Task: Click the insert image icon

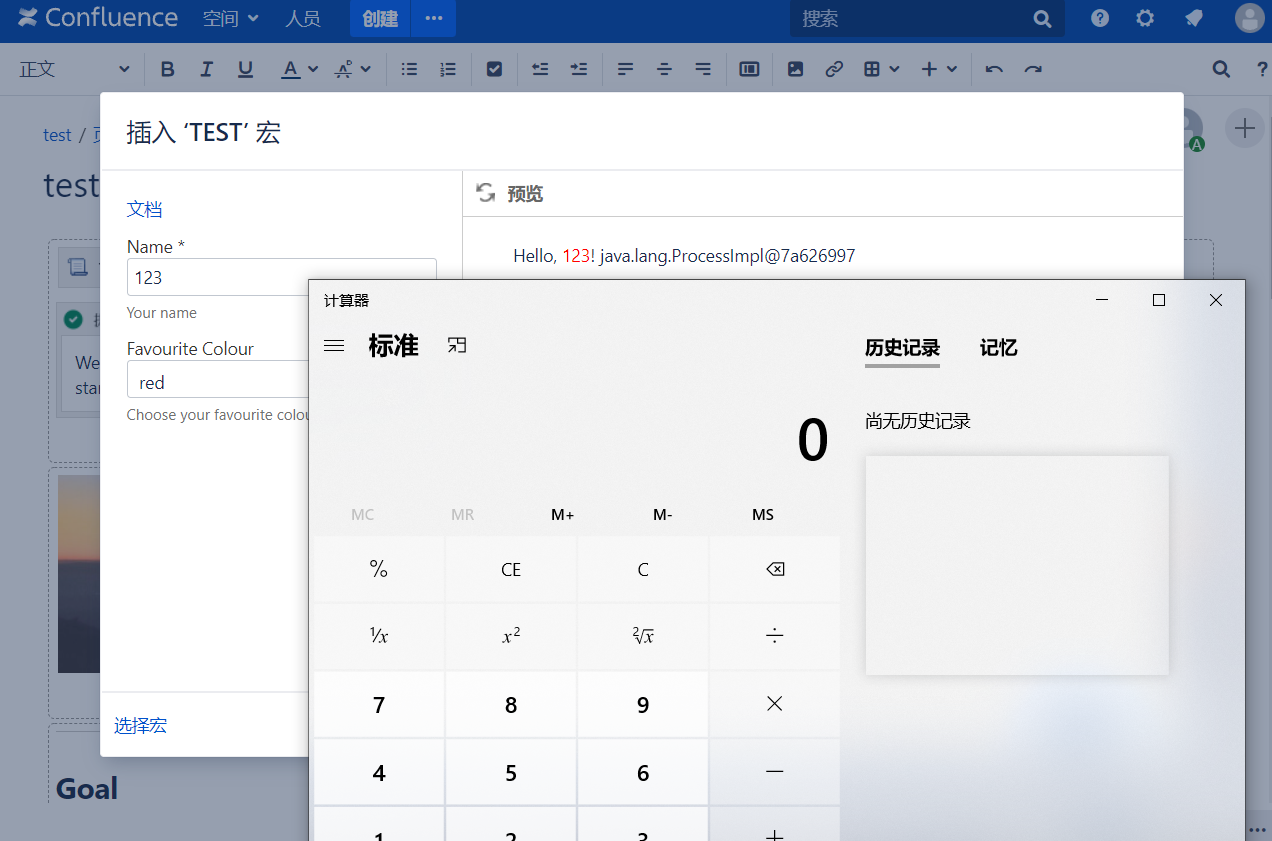Action: (x=795, y=69)
